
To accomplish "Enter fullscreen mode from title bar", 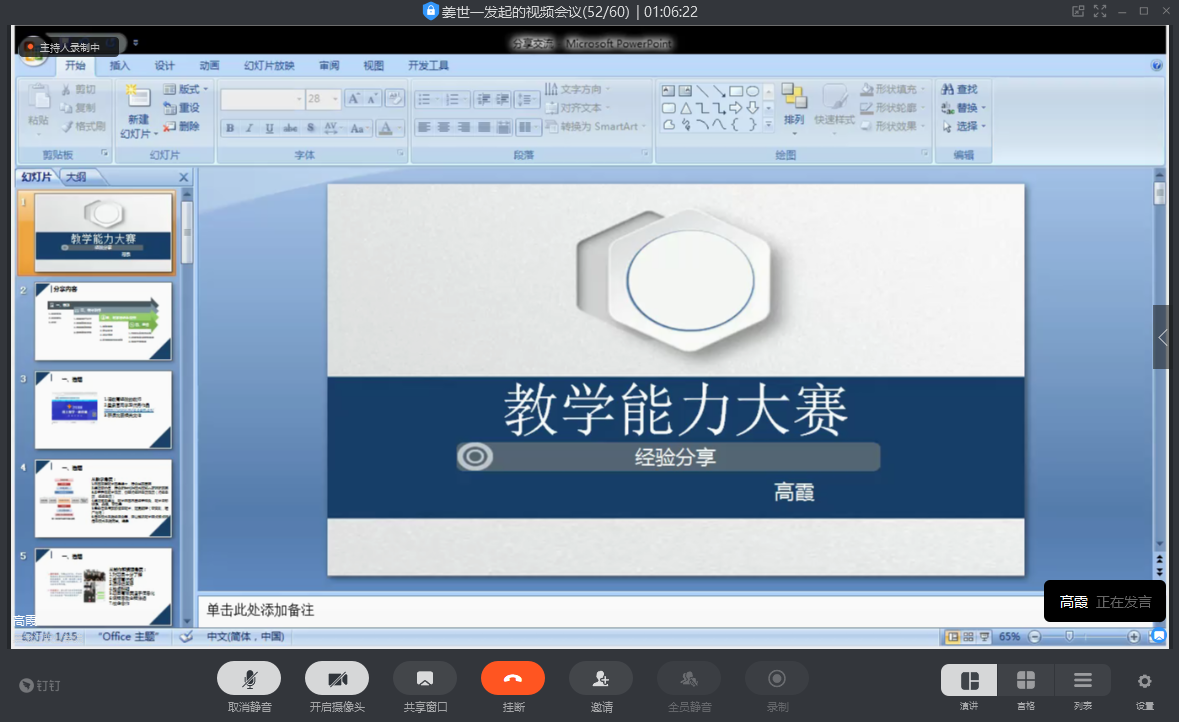I will pos(1100,12).
